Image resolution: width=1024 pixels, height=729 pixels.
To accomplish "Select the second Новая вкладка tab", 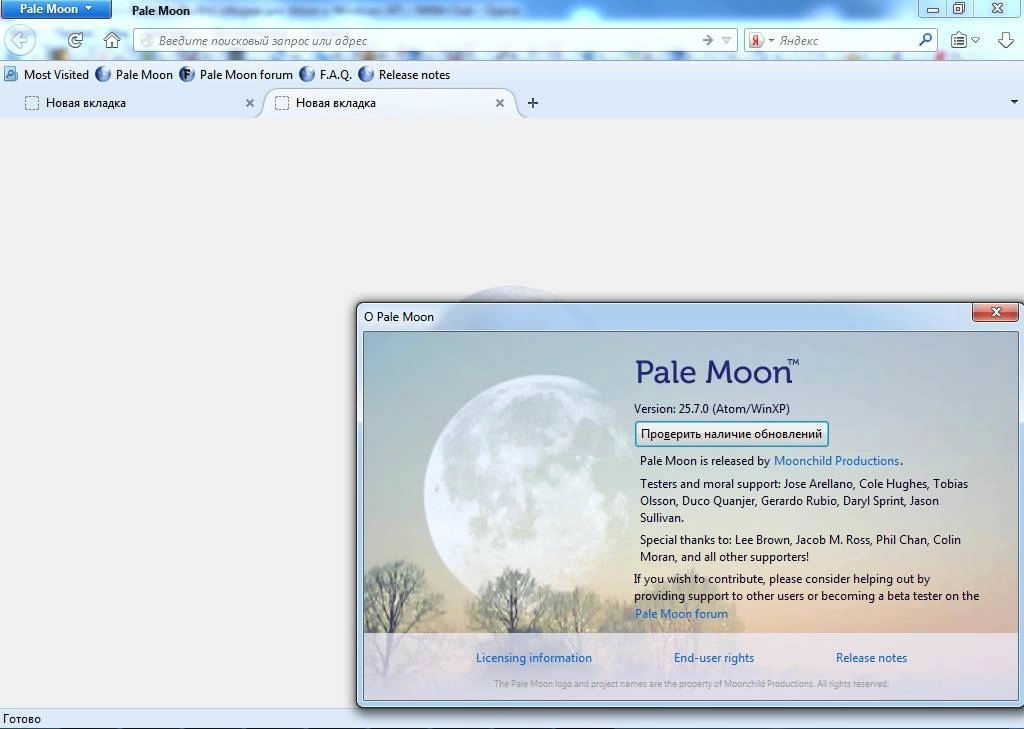I will coord(390,103).
